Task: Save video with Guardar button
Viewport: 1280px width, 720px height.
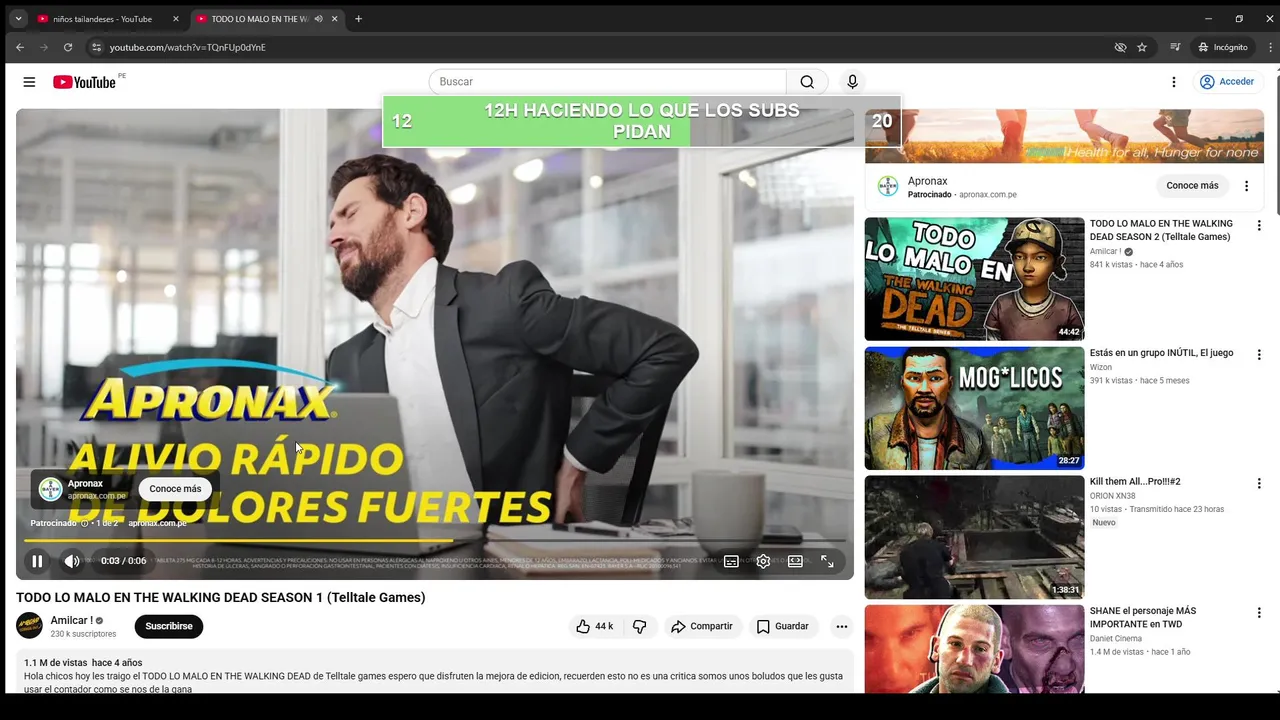Action: tap(782, 626)
